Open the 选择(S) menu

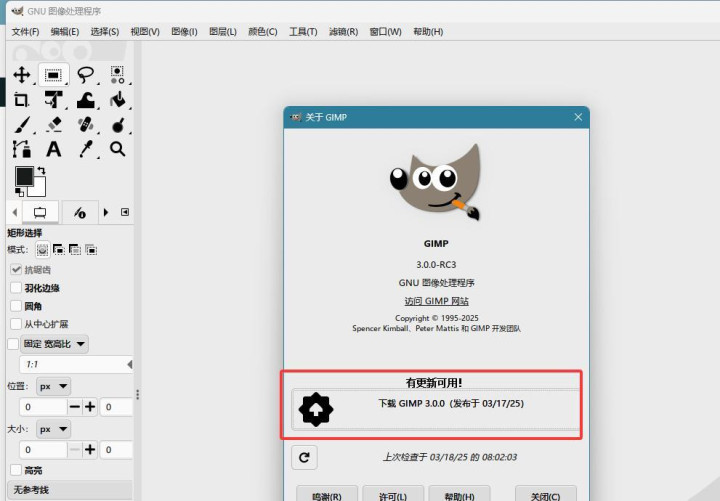105,32
